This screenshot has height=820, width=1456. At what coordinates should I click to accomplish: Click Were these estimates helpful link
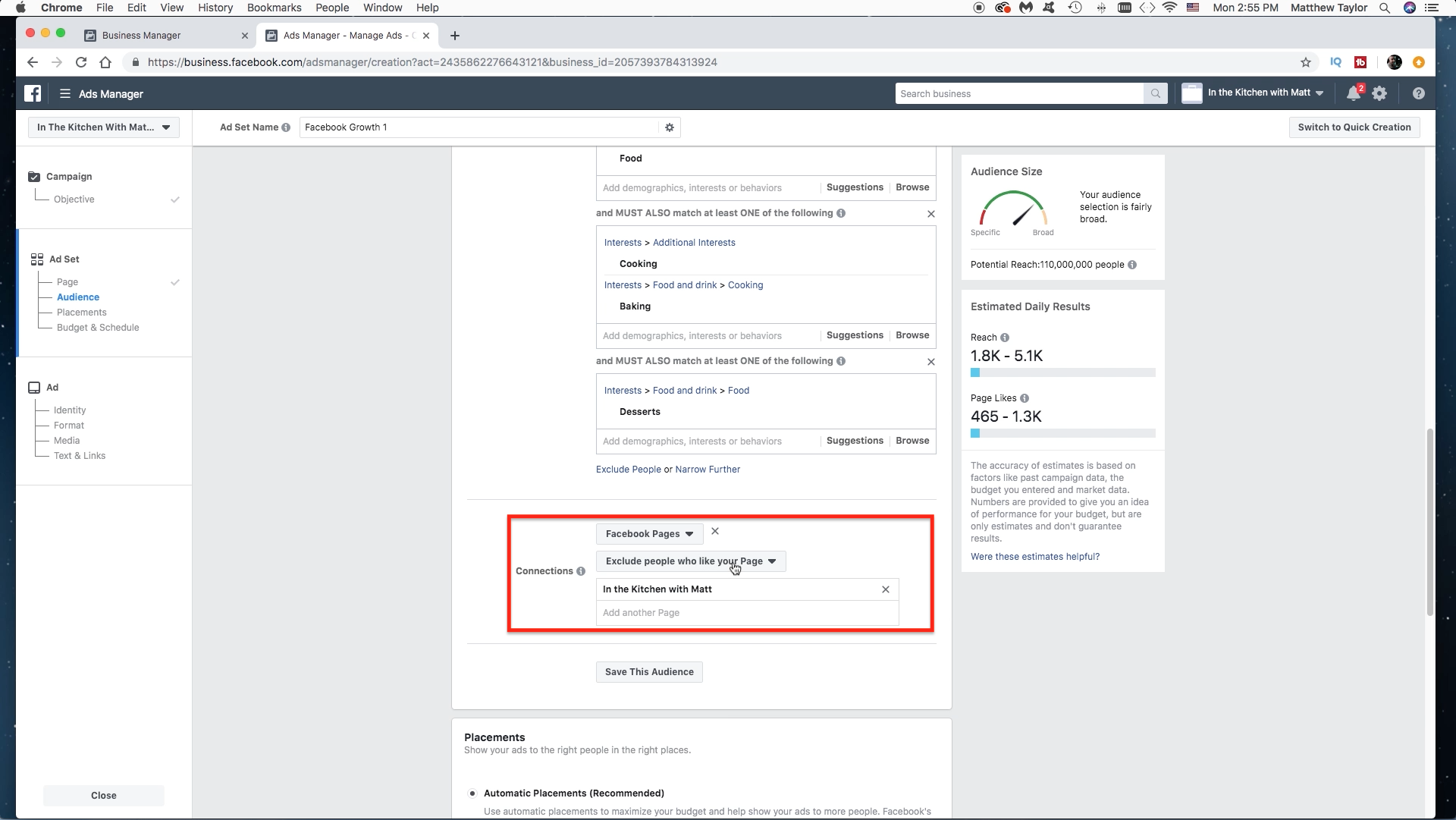tap(1035, 557)
